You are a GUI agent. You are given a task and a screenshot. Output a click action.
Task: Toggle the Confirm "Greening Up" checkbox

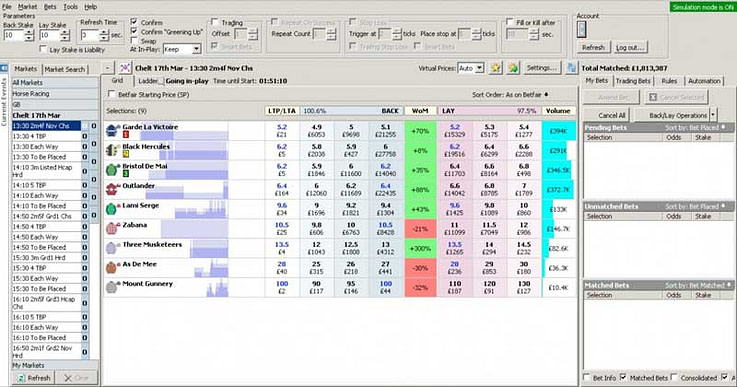point(134,32)
